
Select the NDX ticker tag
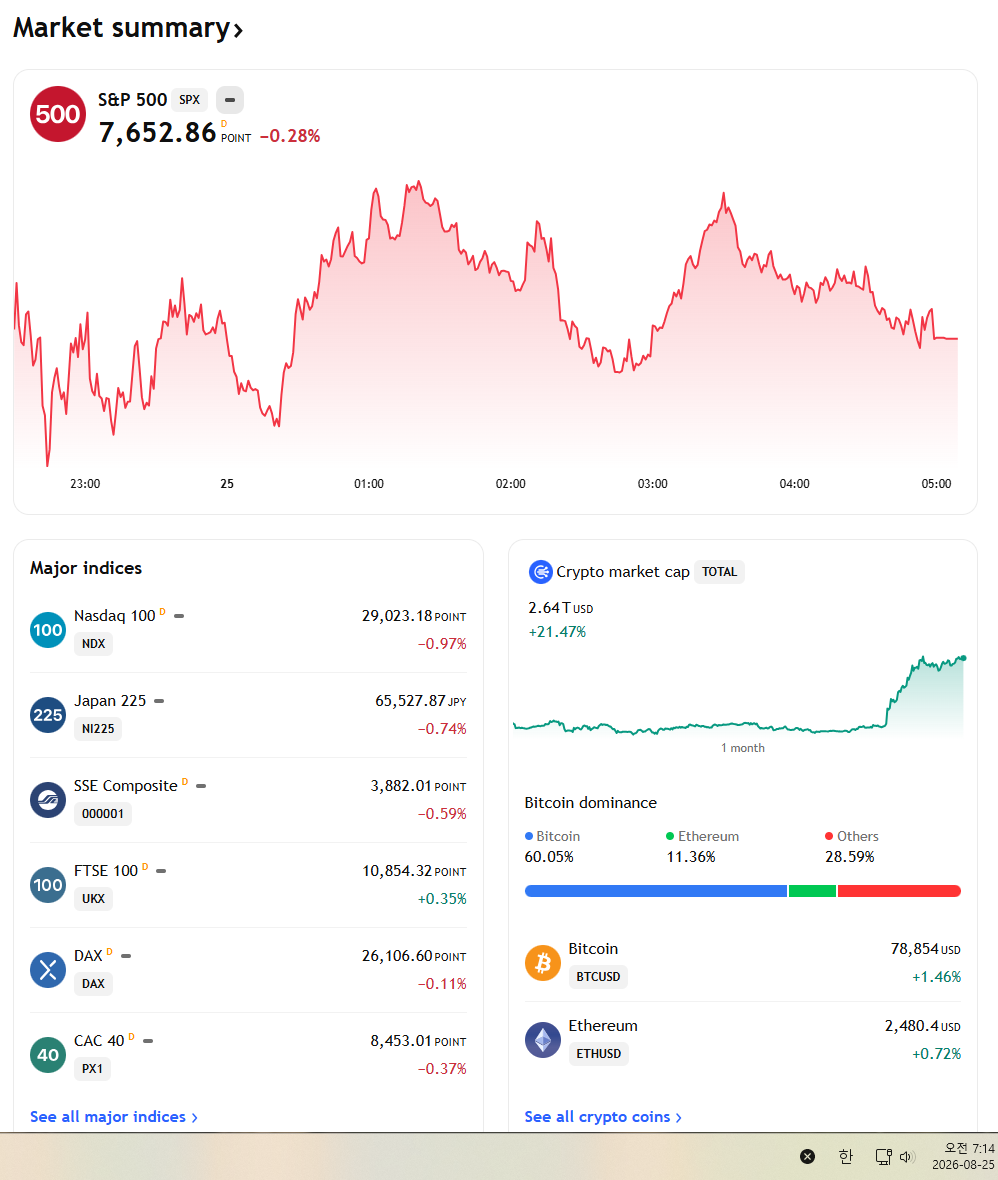point(93,644)
